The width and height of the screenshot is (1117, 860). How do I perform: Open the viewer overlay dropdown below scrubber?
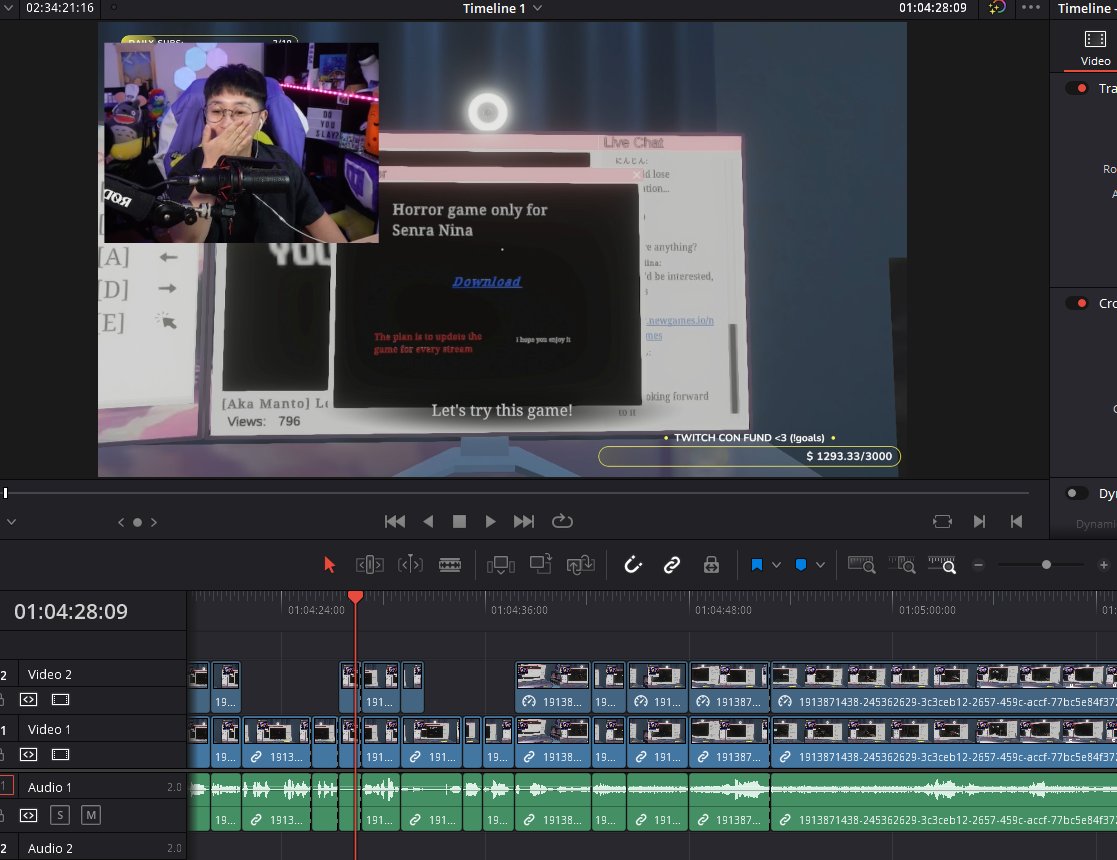pos(11,522)
